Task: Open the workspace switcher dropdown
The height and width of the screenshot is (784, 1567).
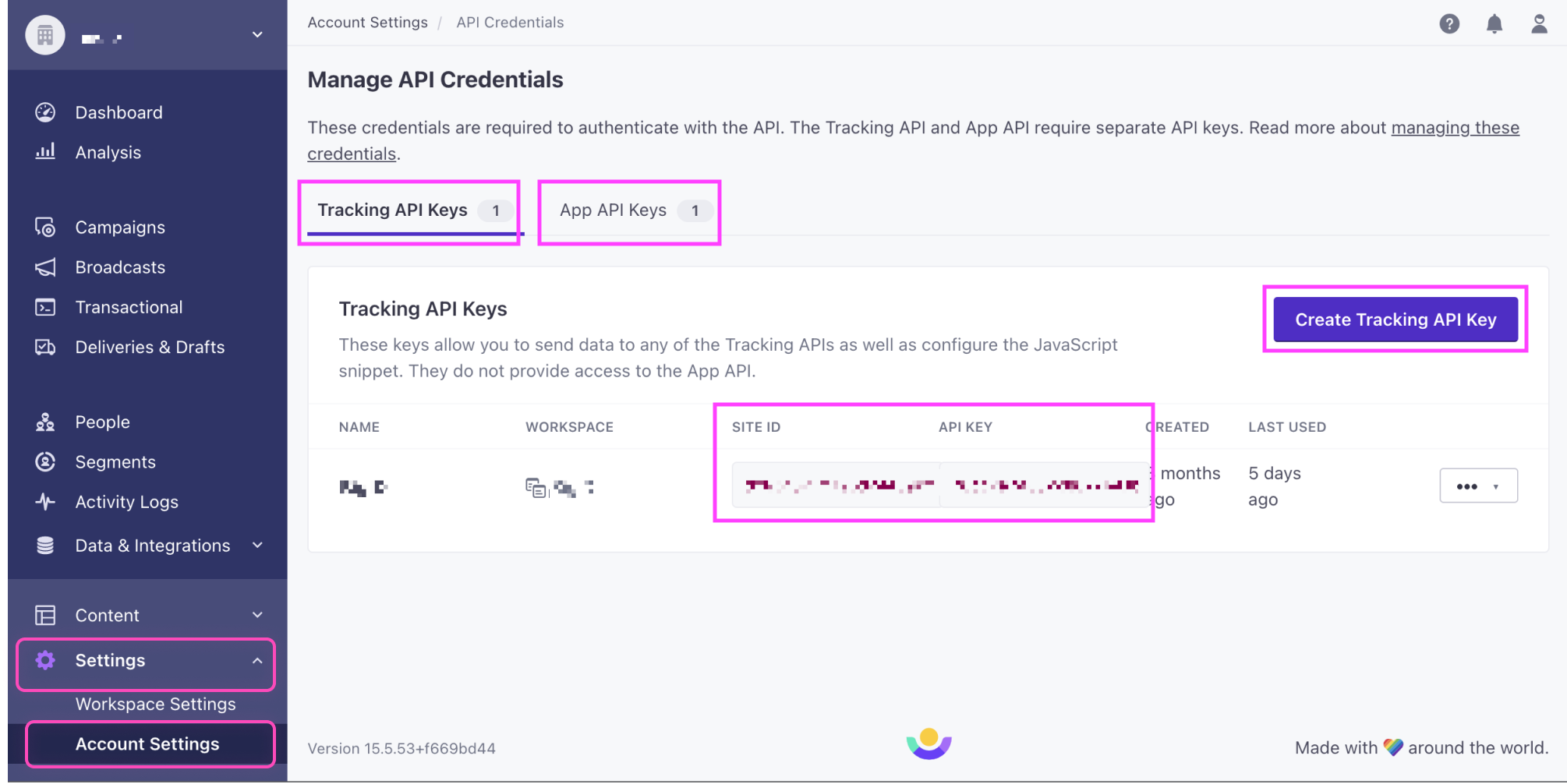Action: coord(257,34)
